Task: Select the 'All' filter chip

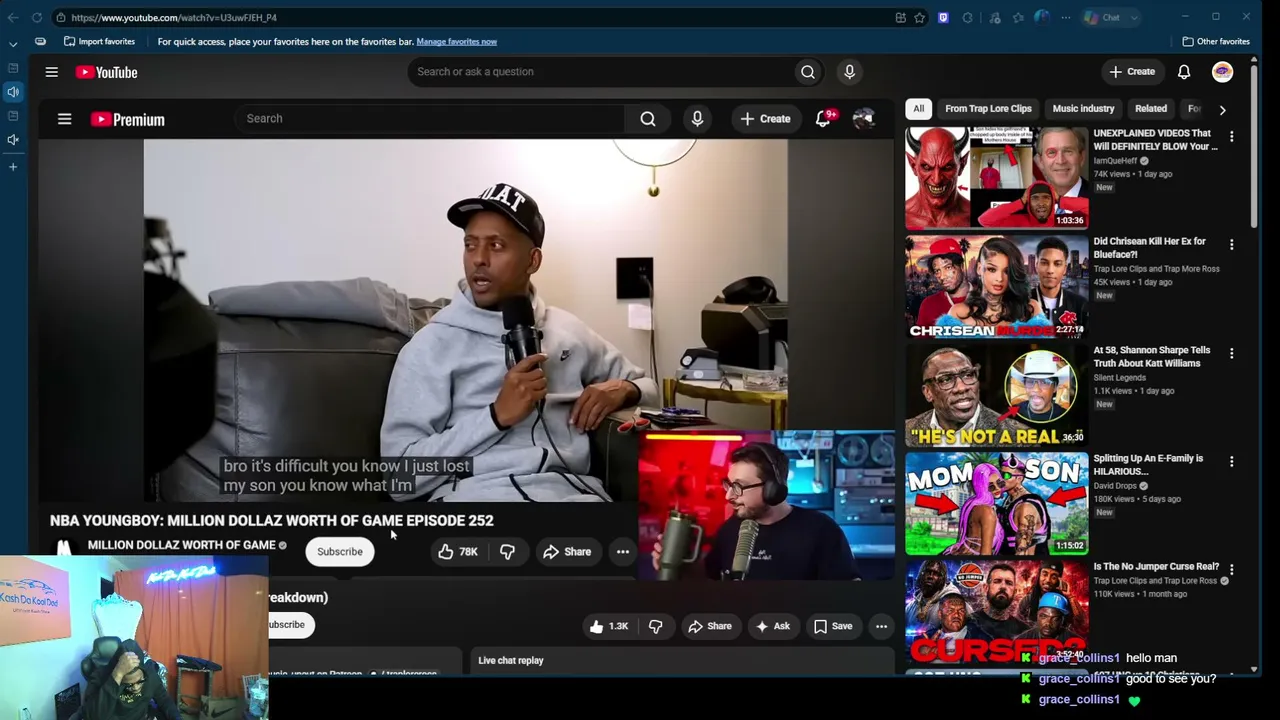Action: click(x=918, y=109)
